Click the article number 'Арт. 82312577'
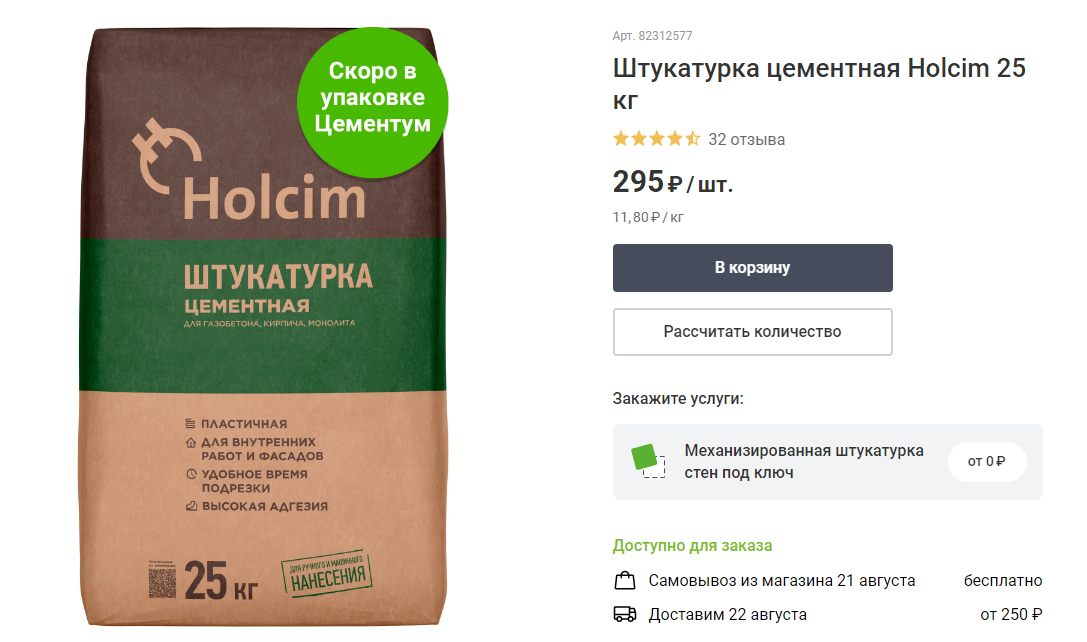This screenshot has width=1087, height=642. tap(652, 35)
